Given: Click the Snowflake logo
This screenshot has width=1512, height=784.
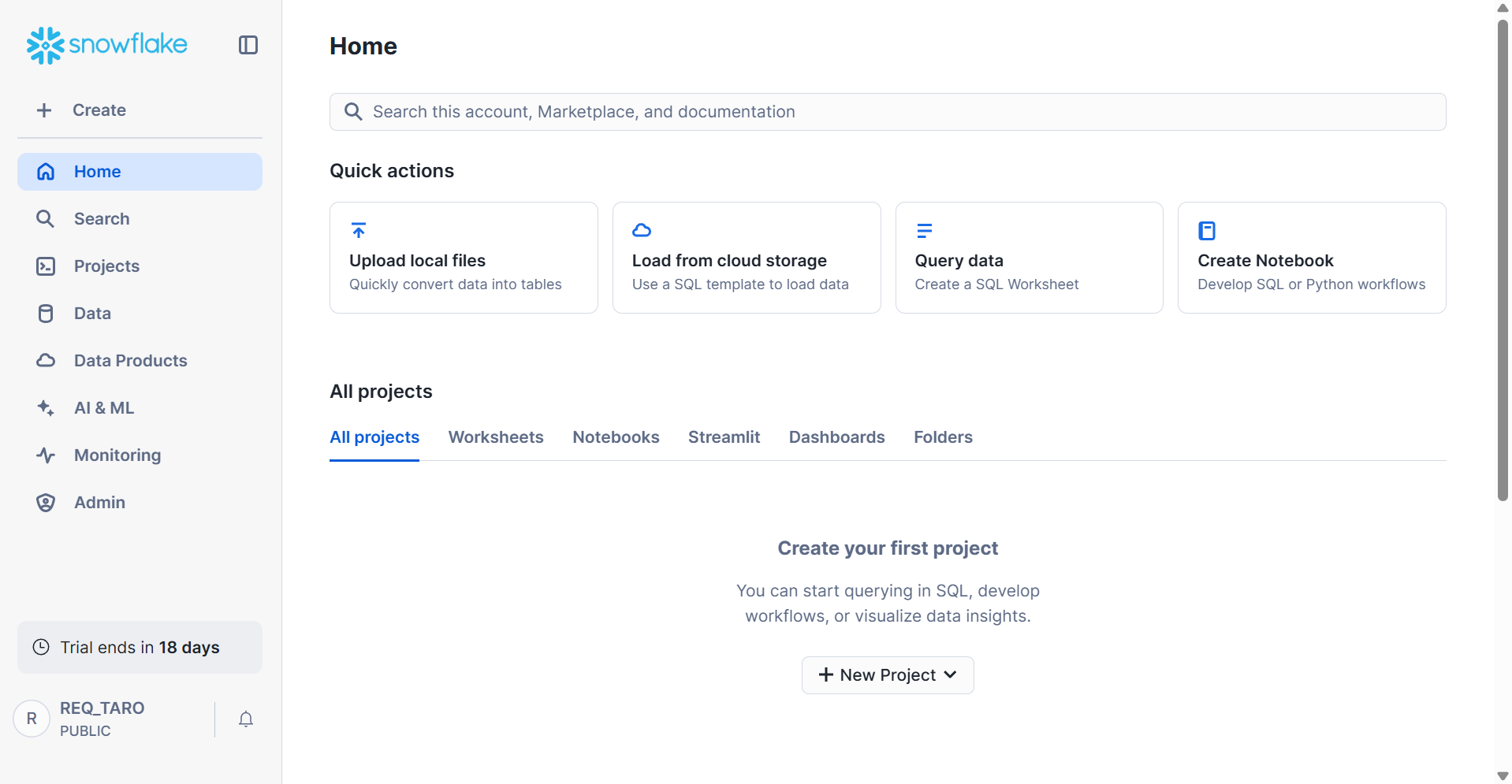Looking at the screenshot, I should click(x=107, y=45).
